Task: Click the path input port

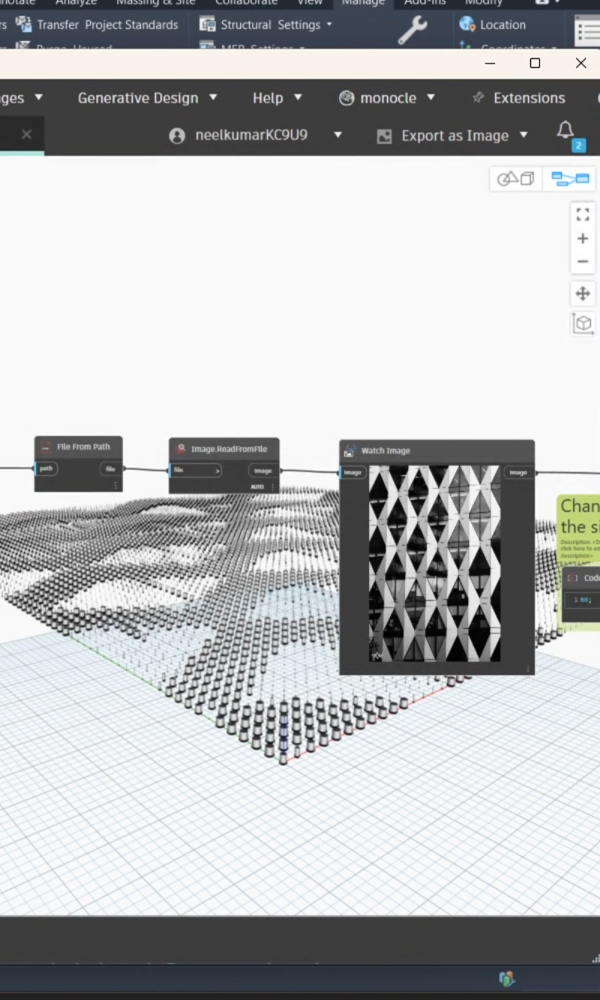Action: pos(46,469)
